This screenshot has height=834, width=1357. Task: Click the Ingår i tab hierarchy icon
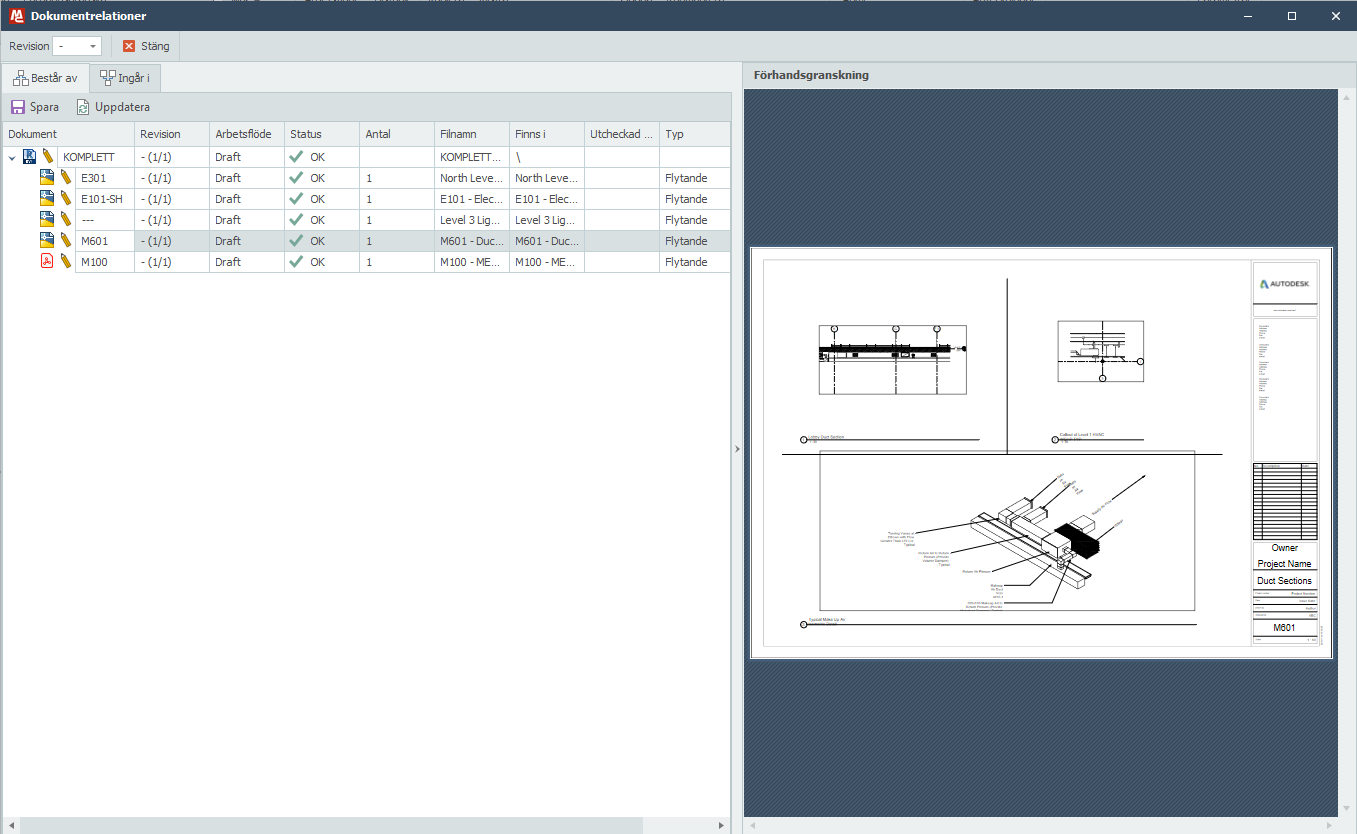point(107,78)
